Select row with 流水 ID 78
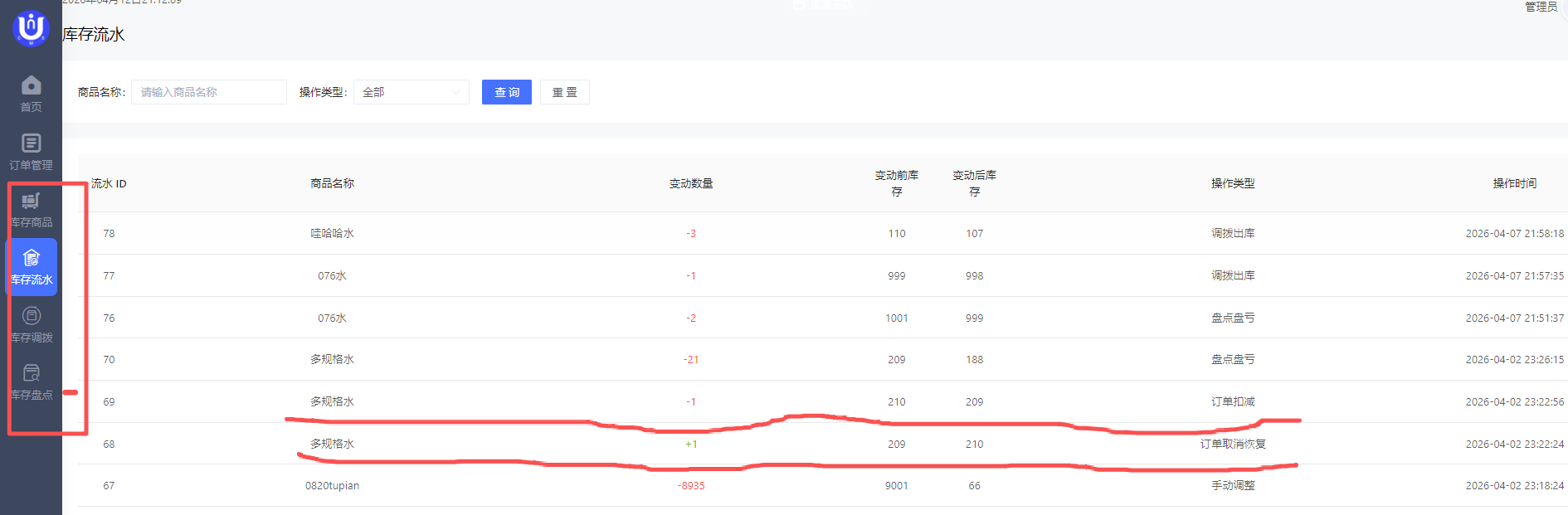This screenshot has height=515, width=1568. point(109,233)
